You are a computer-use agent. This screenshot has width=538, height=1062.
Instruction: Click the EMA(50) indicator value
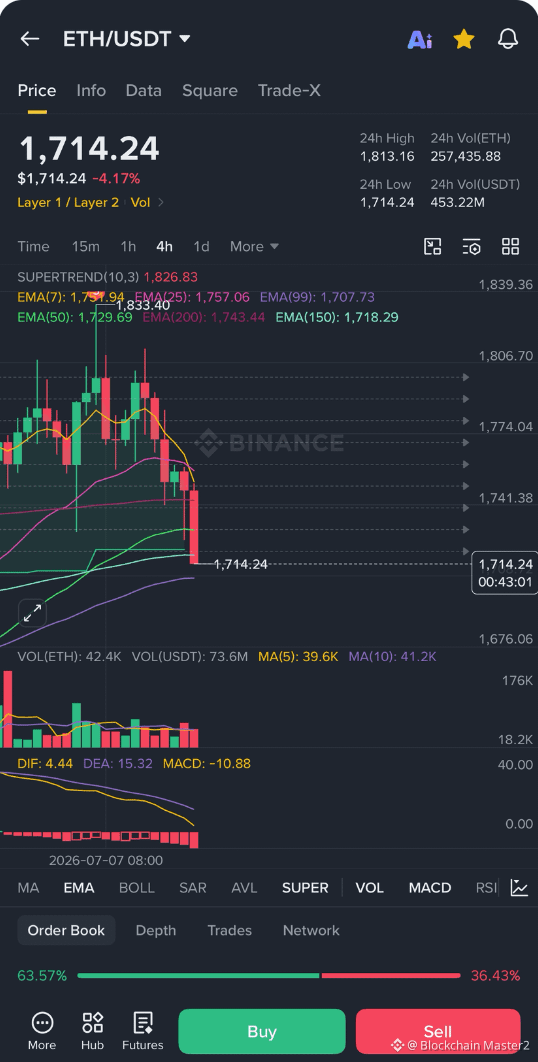pyautogui.click(x=75, y=317)
